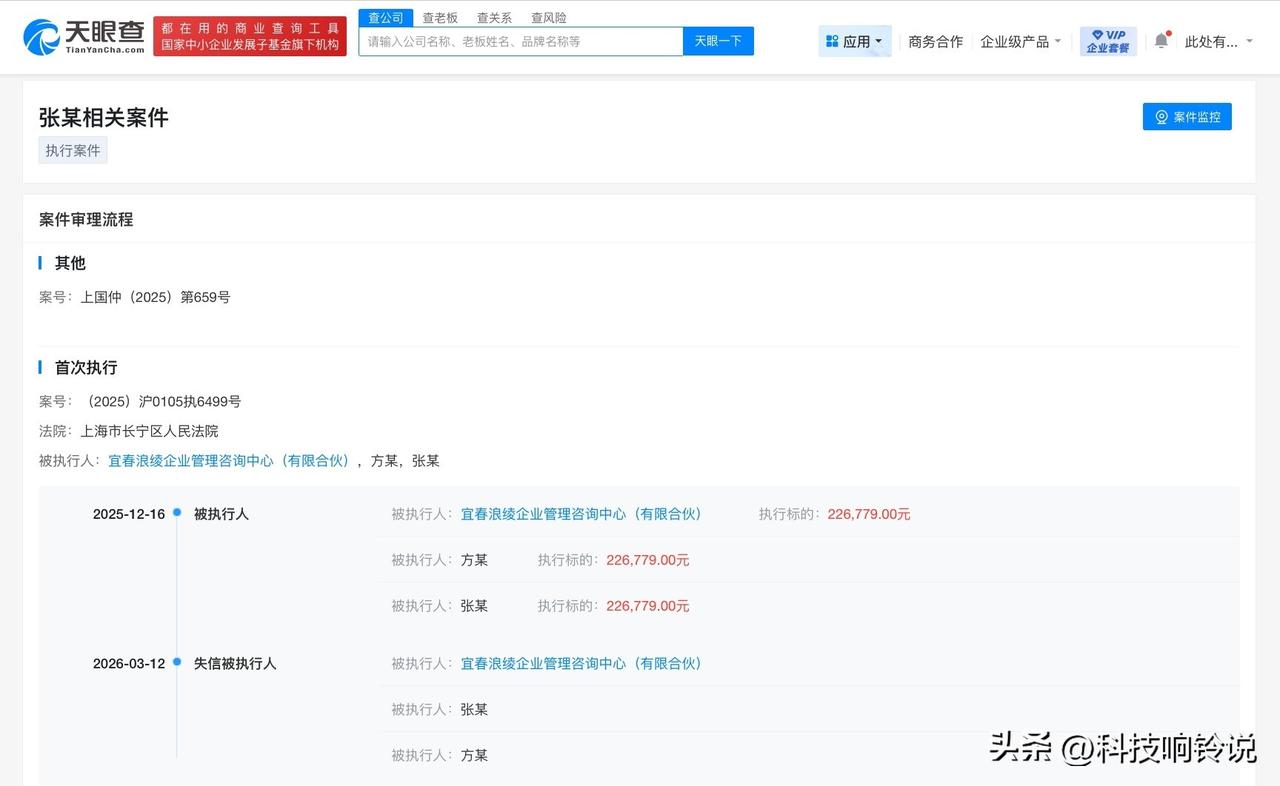The image size is (1280, 786).
Task: Click the 案件监控 button
Action: [1187, 116]
